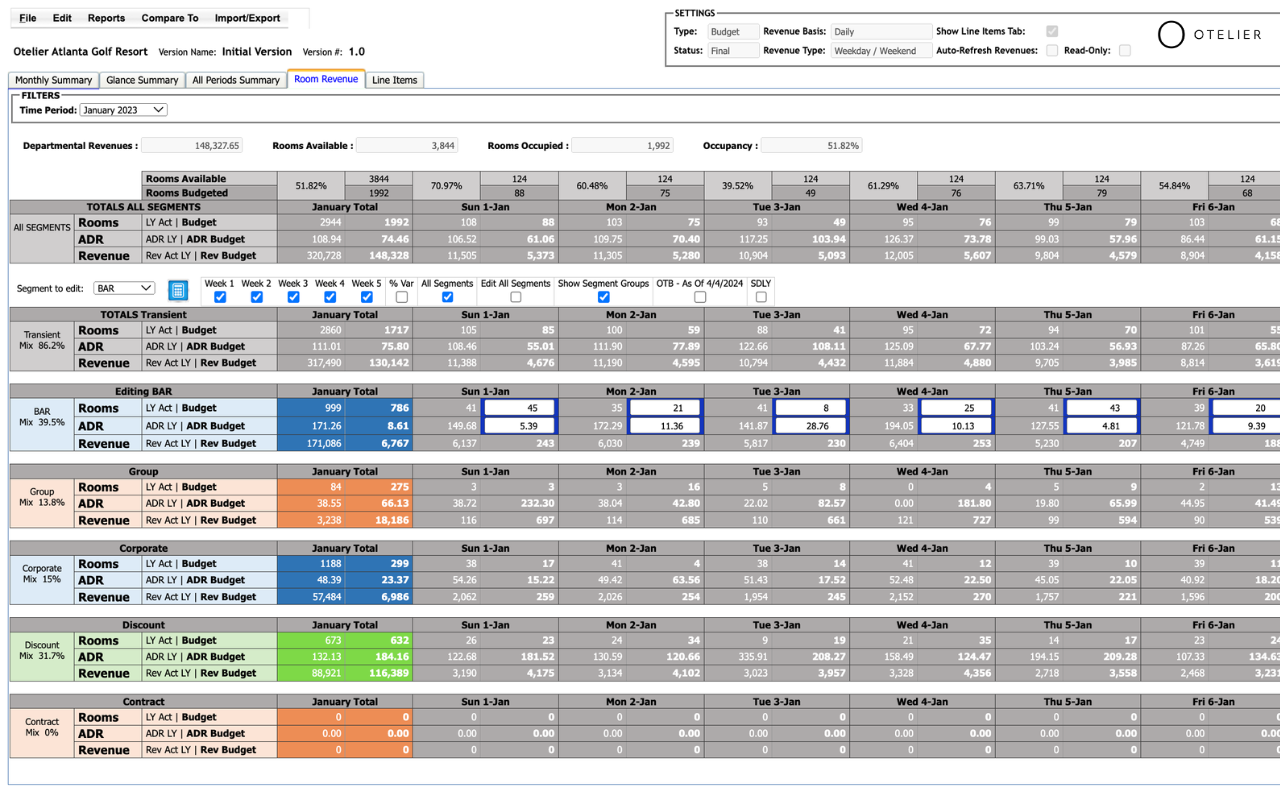Click Group January Total revenue budget 18,186
1280x800 pixels.
379,520
